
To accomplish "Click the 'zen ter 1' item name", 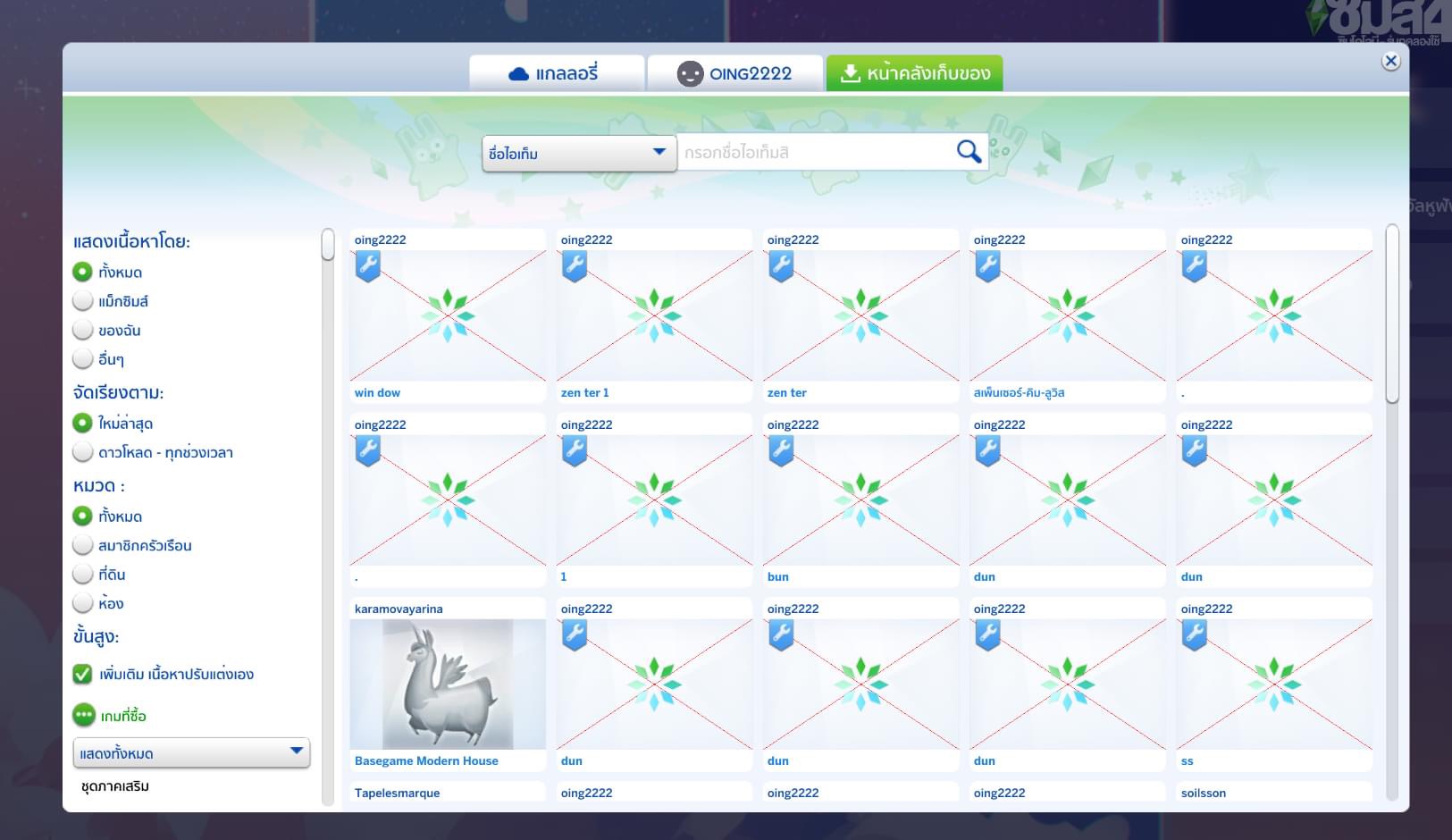I will pos(584,393).
